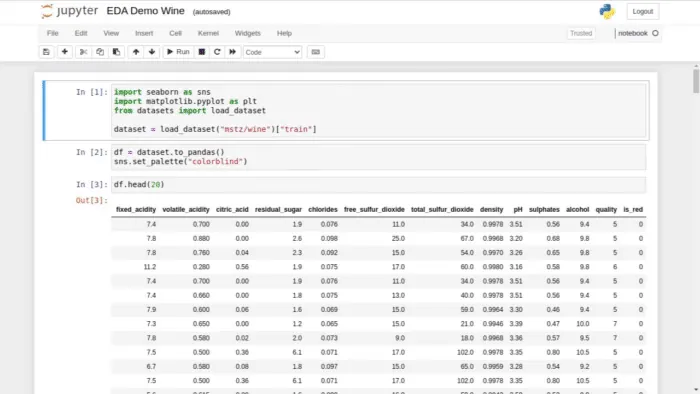Click inside the df.head(20) code cell
Screen dimensions: 700x394
(379, 184)
